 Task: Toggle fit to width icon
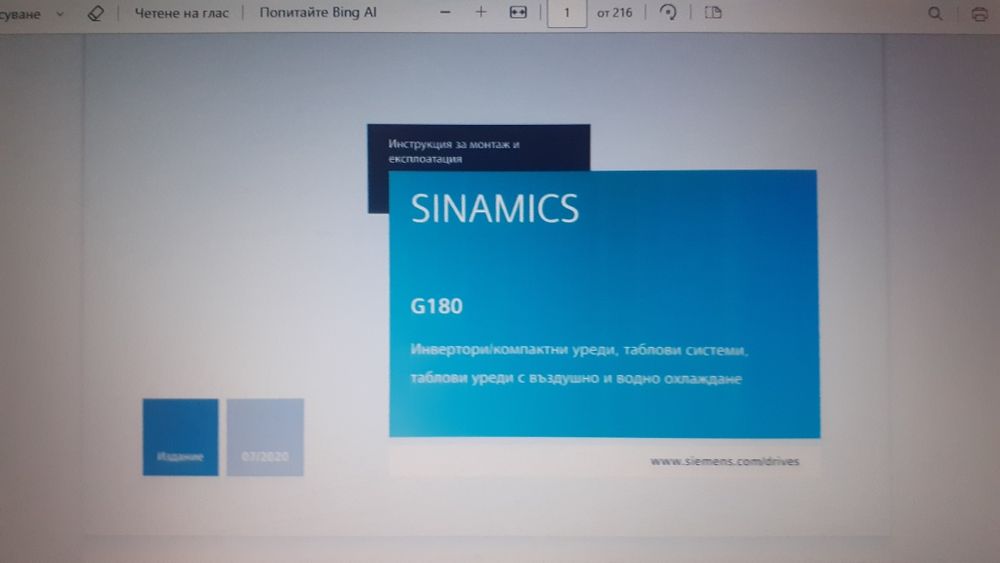tap(518, 12)
